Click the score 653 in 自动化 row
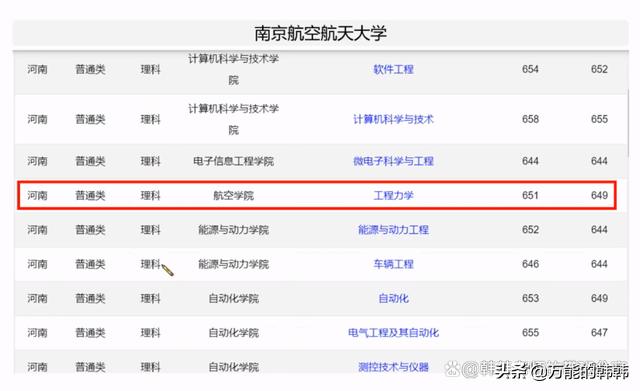This screenshot has width=640, height=391. (x=530, y=298)
